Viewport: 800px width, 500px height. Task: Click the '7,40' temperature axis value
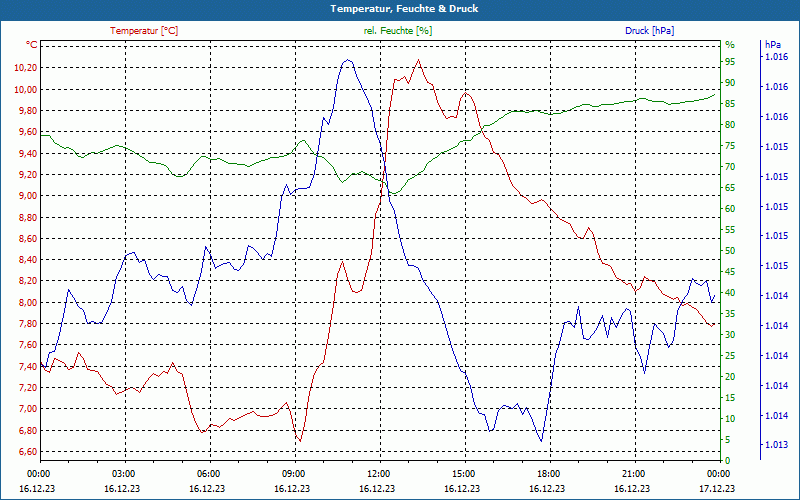pyautogui.click(x=28, y=366)
